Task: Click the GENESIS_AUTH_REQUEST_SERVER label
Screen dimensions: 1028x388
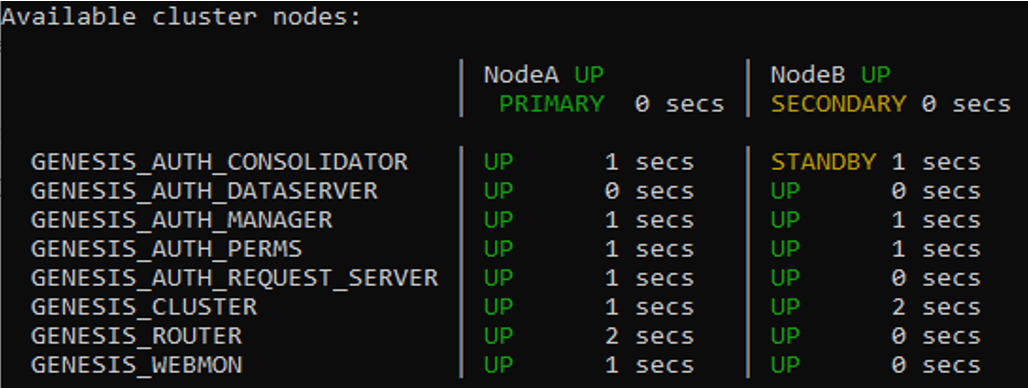Action: tap(234, 278)
